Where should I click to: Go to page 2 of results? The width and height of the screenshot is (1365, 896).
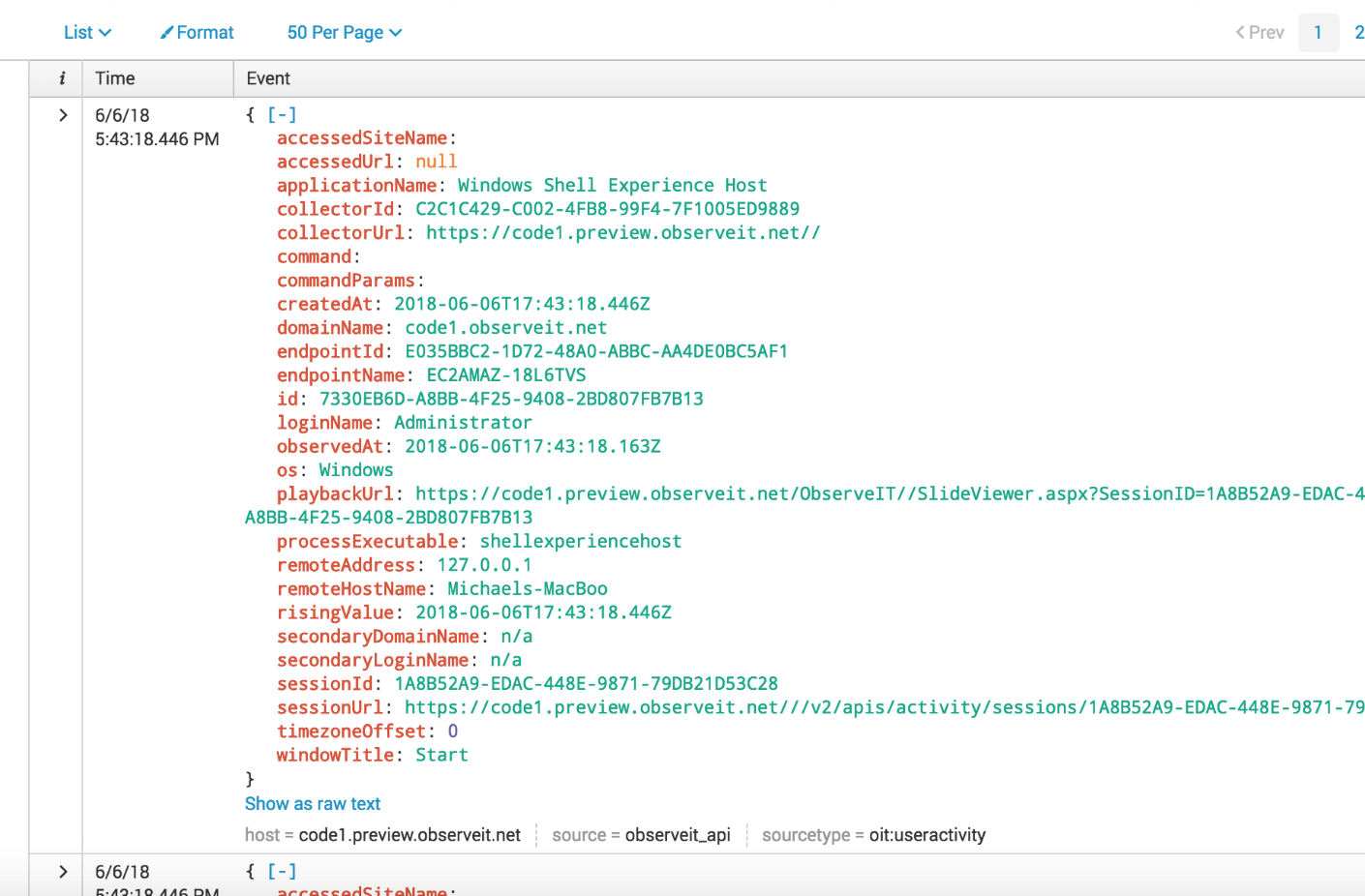coord(1358,33)
